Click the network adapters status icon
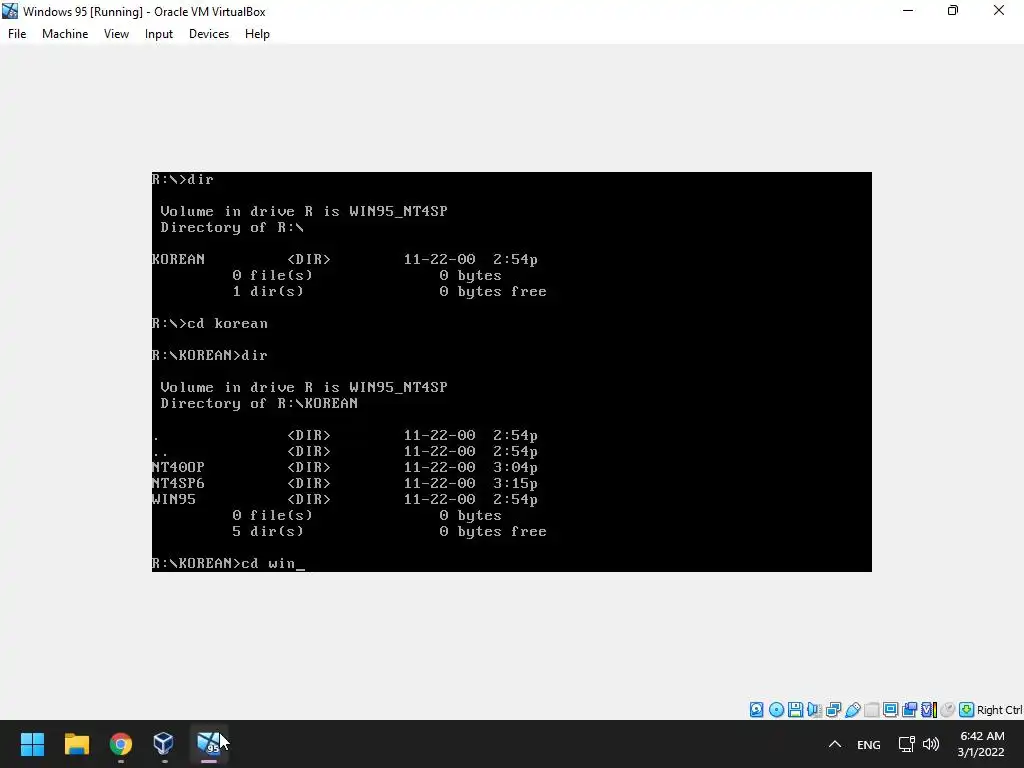Screen dimensions: 1024x768 (833, 710)
